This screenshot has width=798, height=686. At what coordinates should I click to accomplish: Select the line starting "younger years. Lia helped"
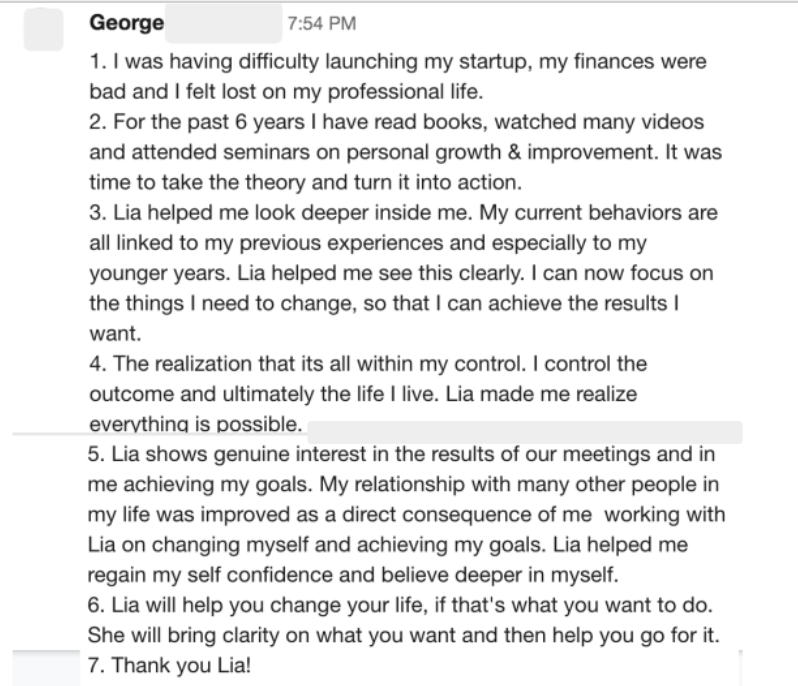coord(401,273)
